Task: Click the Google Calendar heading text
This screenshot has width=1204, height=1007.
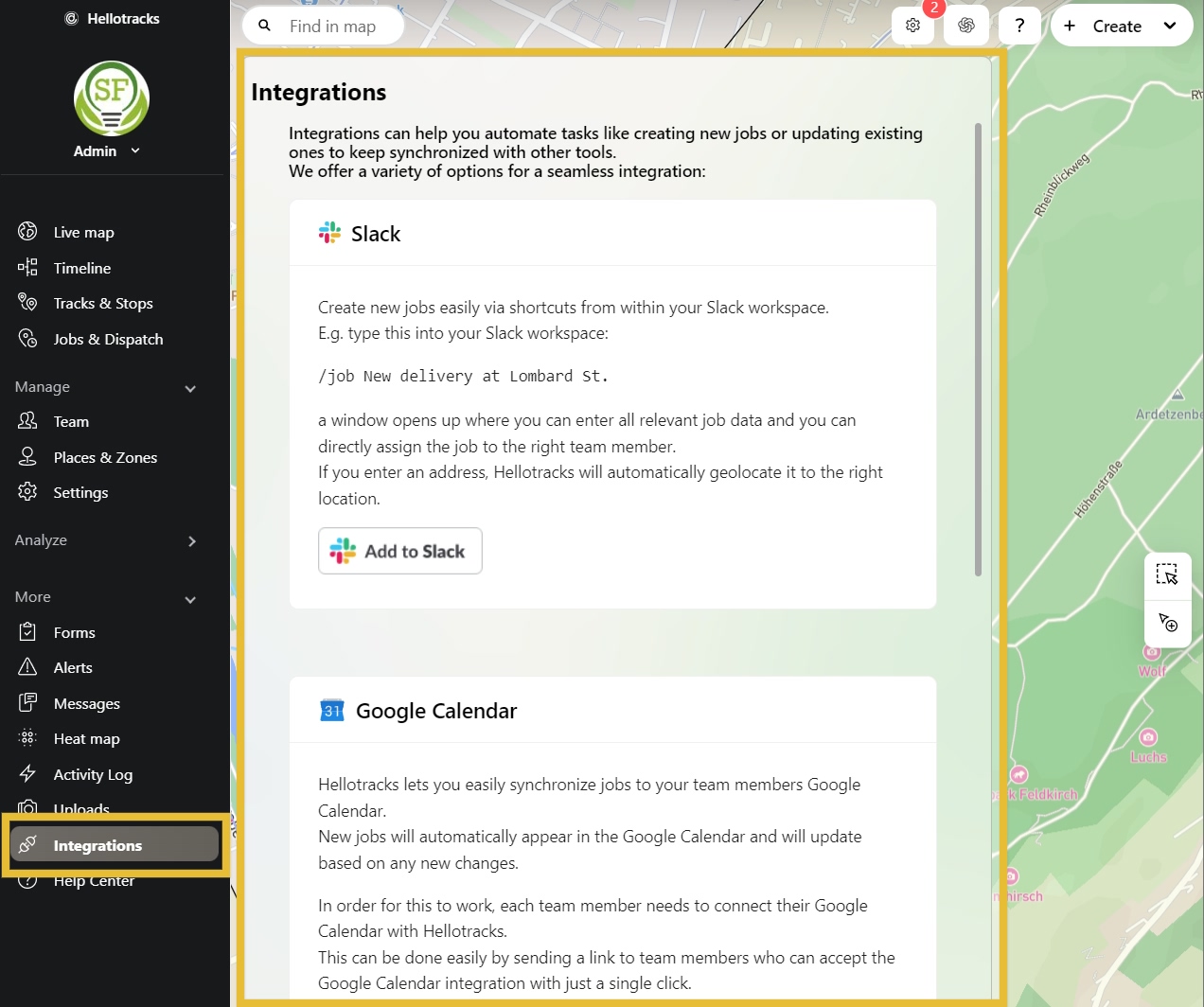Action: pyautogui.click(x=436, y=711)
